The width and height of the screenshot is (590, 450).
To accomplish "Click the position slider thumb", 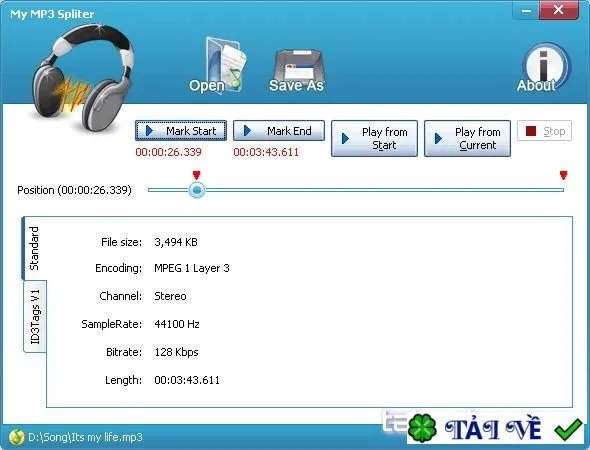I will click(196, 190).
